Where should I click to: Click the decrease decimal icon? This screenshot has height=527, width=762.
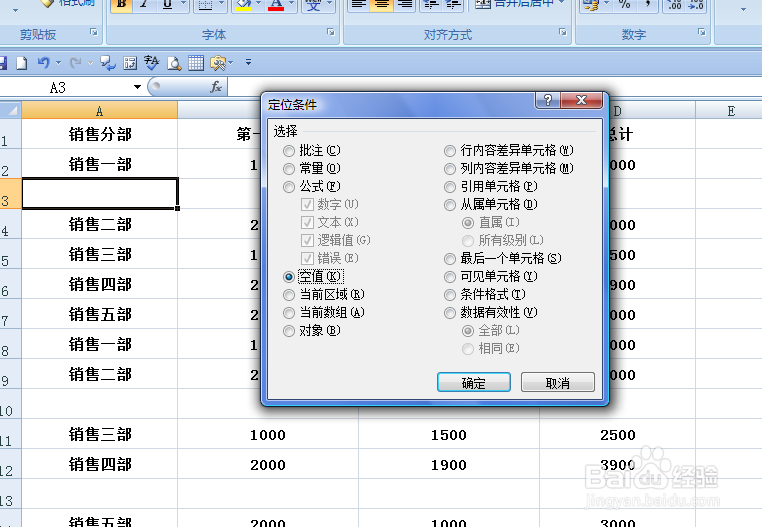(x=696, y=5)
